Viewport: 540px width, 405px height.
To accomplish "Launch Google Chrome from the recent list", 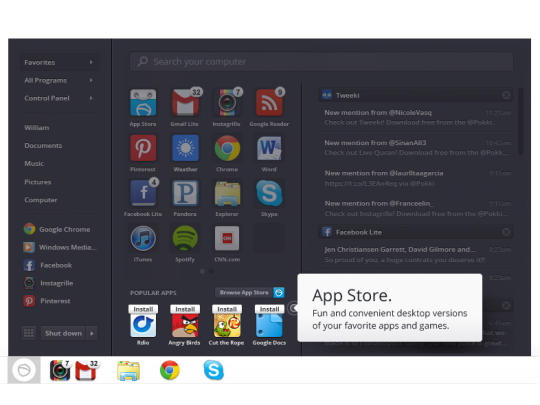I will (57, 229).
